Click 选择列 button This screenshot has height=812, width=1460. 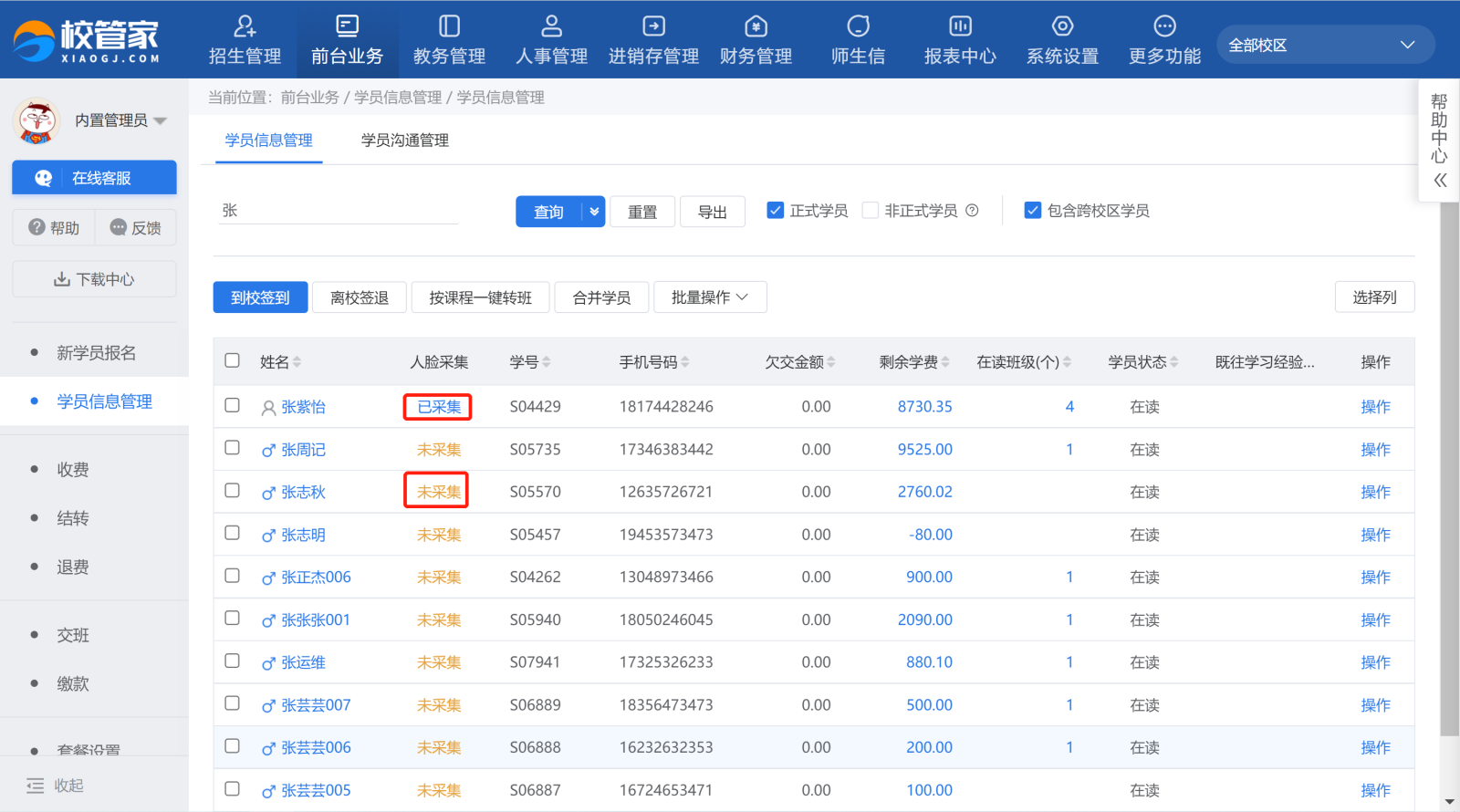point(1374,297)
